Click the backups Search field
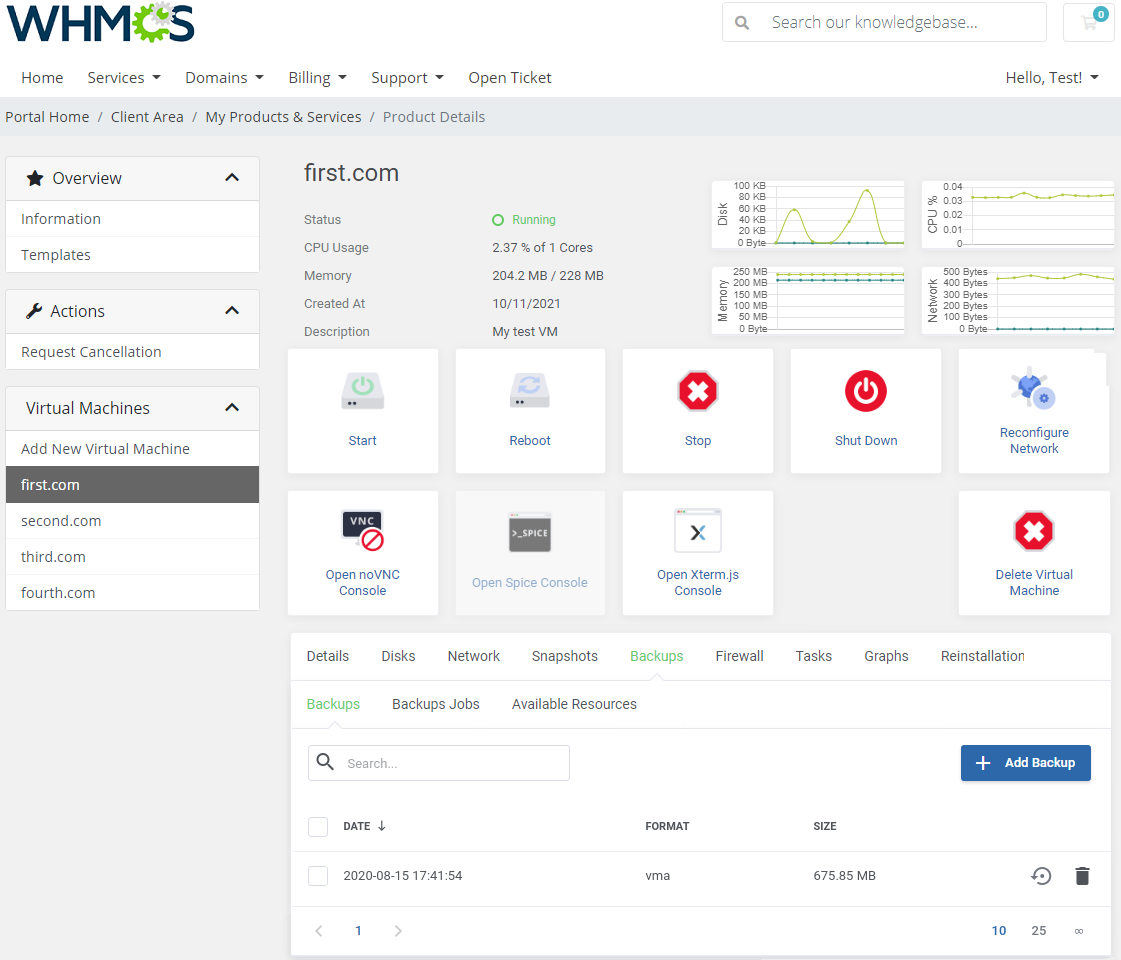This screenshot has width=1121, height=960. point(439,763)
